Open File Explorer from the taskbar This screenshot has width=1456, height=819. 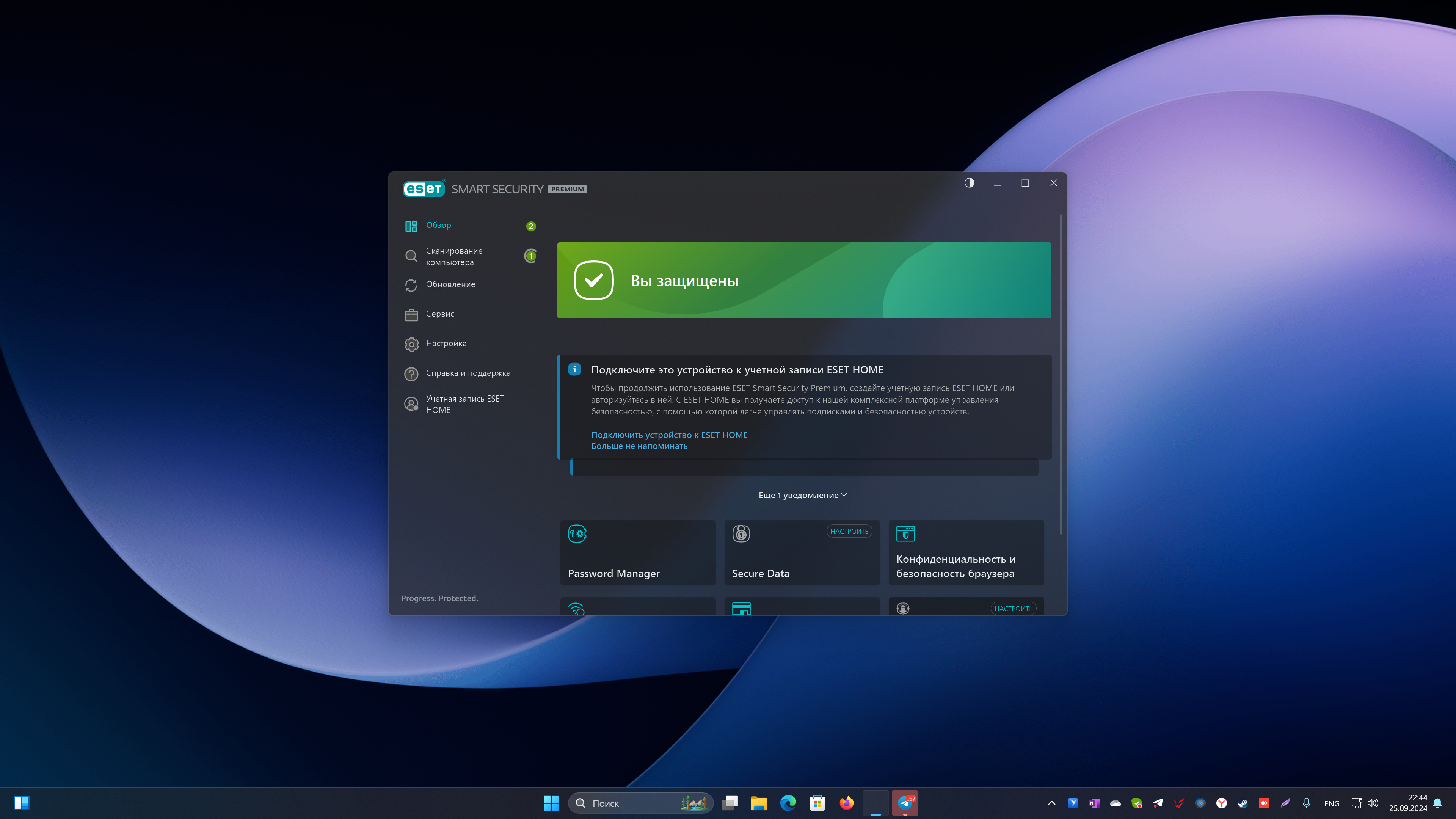click(758, 803)
